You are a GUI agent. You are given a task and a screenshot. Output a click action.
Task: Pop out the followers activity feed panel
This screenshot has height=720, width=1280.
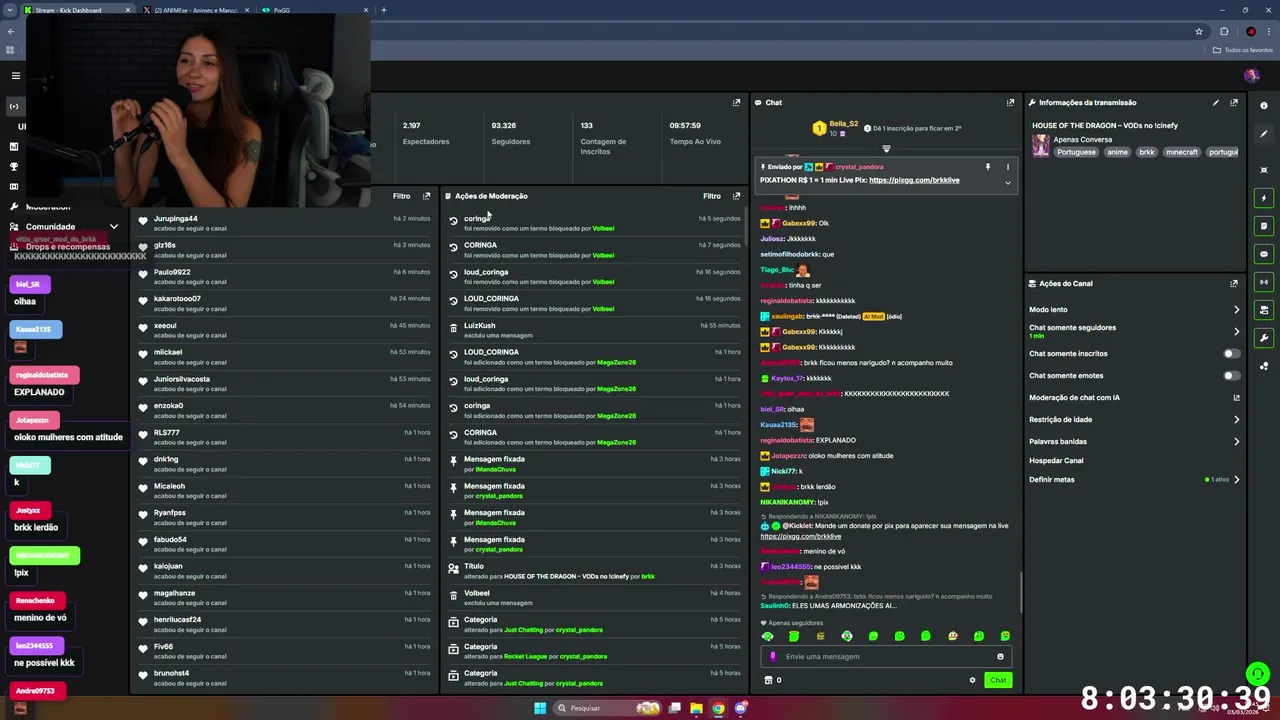point(427,196)
